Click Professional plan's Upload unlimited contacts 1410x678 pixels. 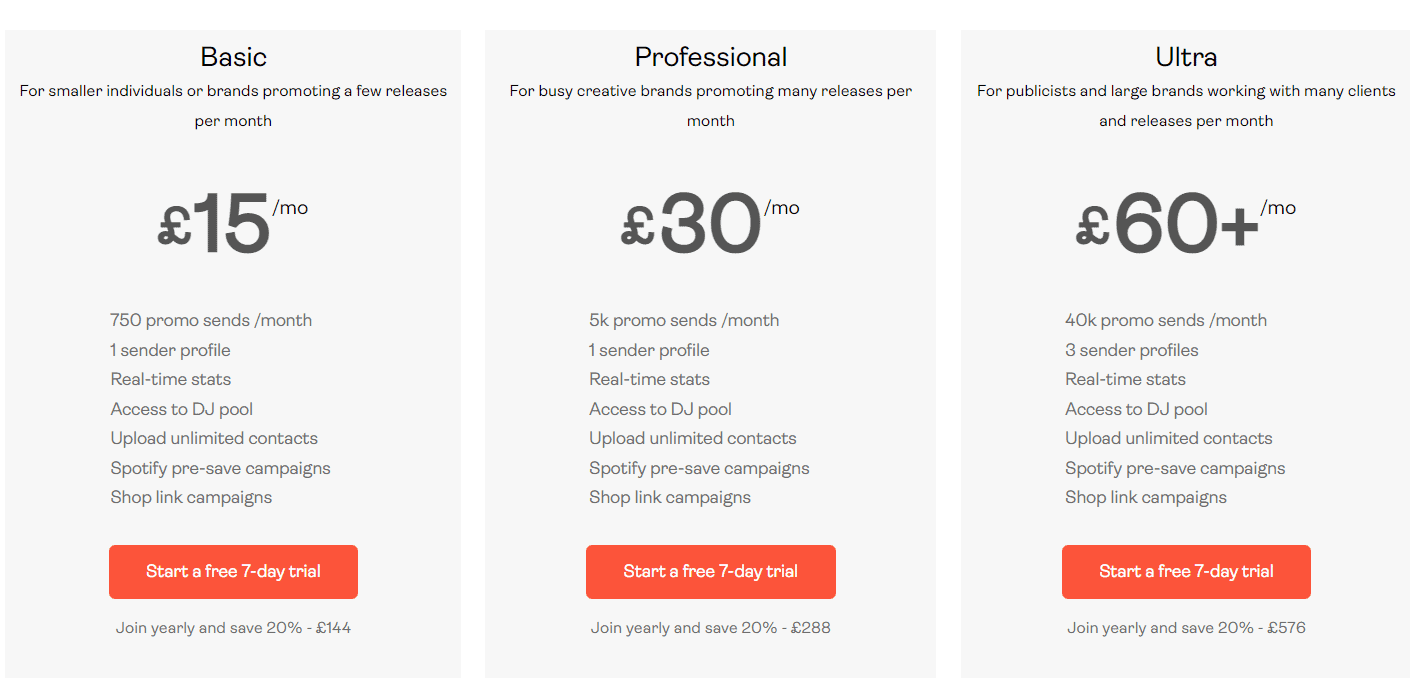[x=693, y=438]
